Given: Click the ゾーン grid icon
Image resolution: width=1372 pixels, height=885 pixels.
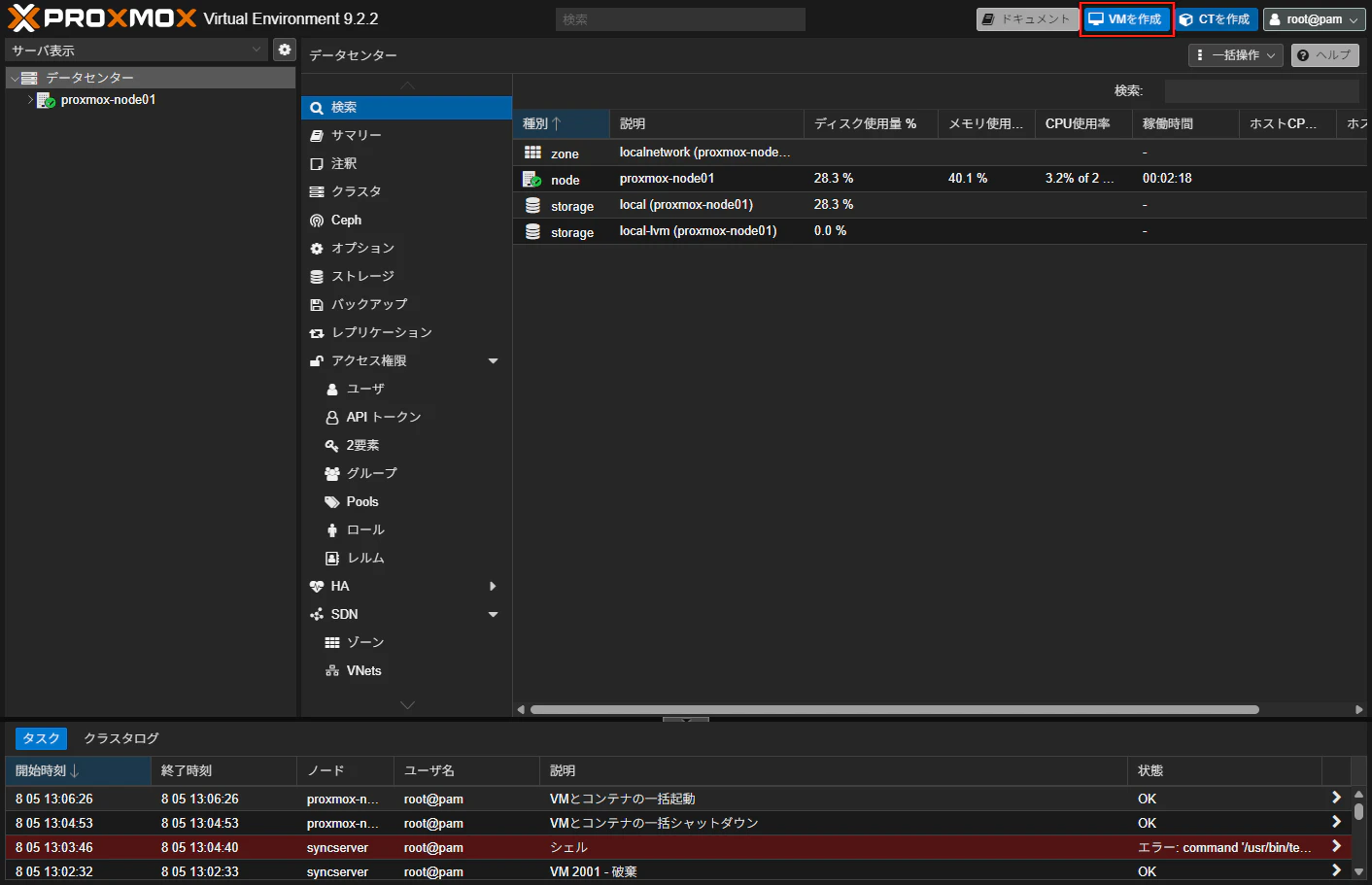Looking at the screenshot, I should (332, 643).
